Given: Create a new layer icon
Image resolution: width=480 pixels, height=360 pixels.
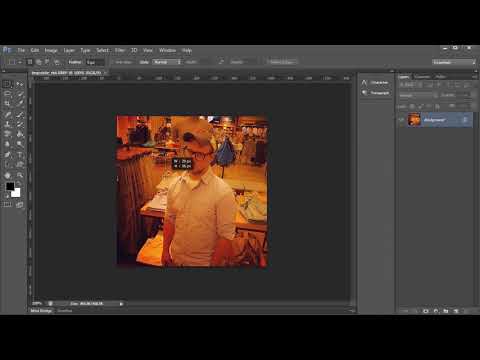Looking at the screenshot, I should coord(456,311).
